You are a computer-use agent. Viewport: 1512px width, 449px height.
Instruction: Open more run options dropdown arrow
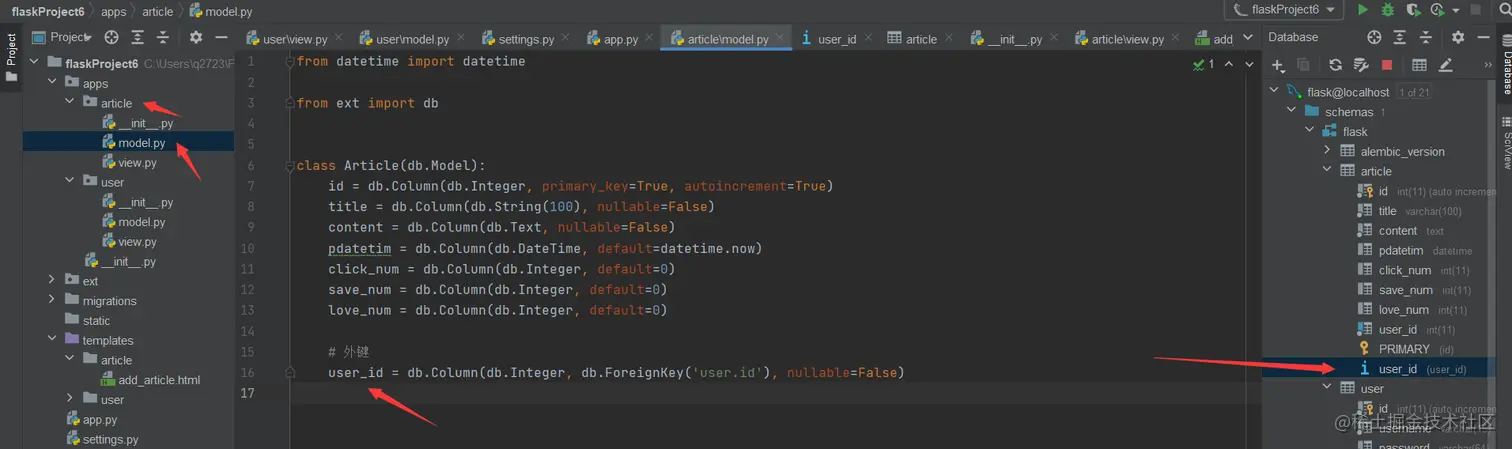point(1454,11)
